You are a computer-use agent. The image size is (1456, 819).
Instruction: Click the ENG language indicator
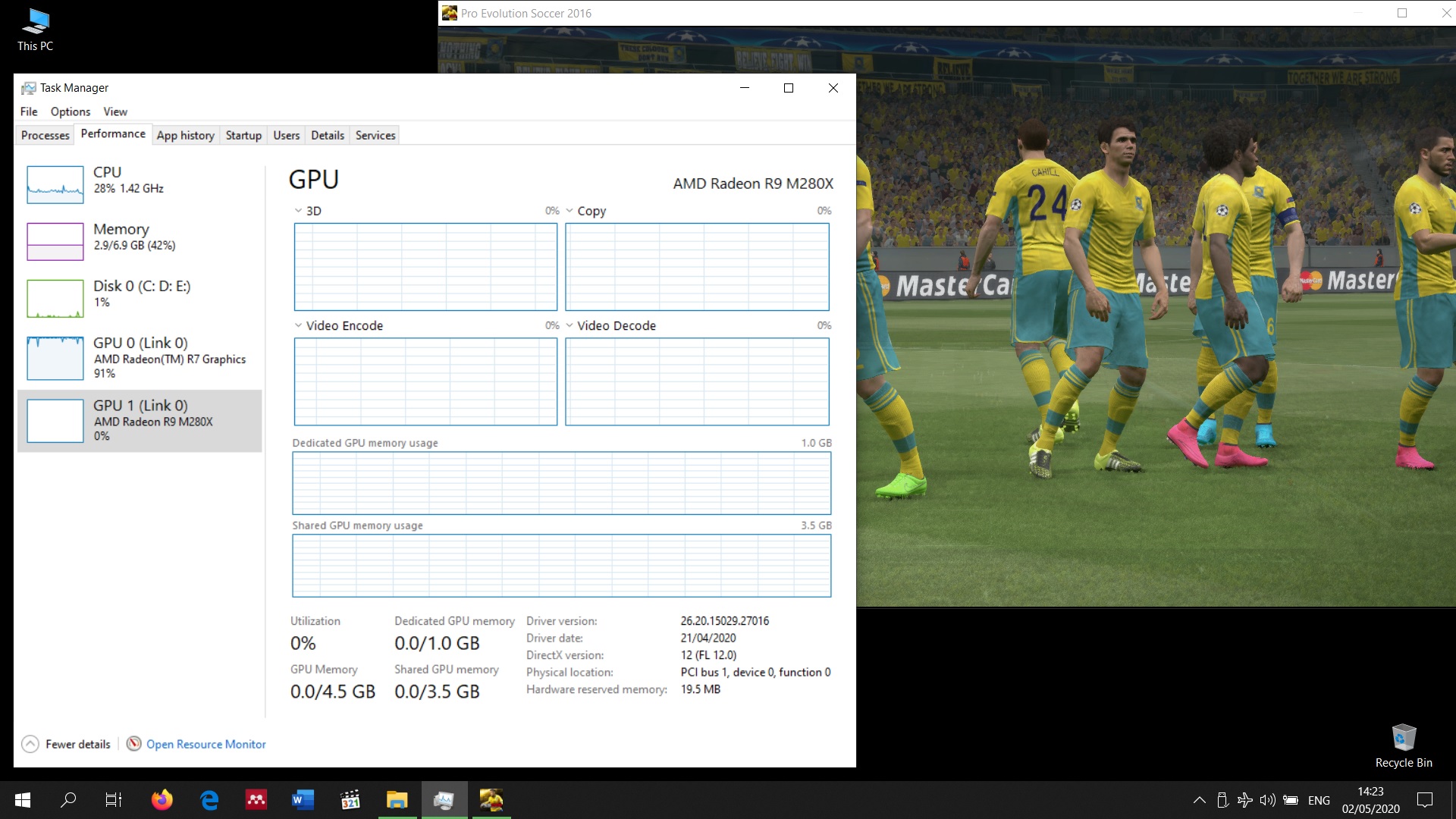(1319, 800)
